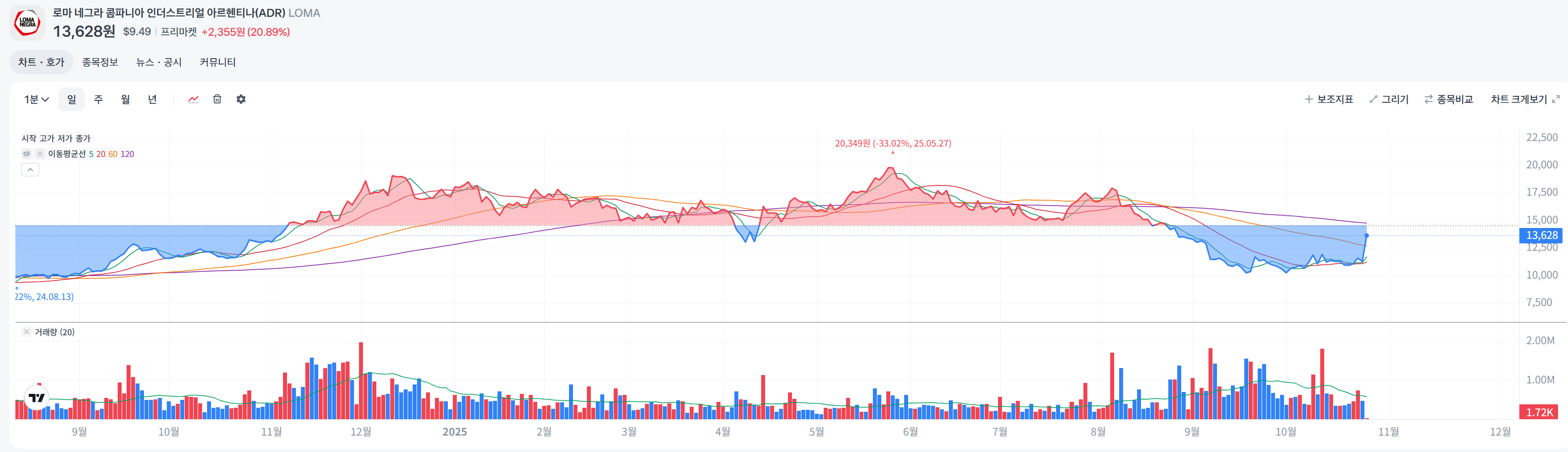This screenshot has height=452, width=1568.
Task: Click the 1.72K volume tag on axis
Action: click(x=1539, y=412)
